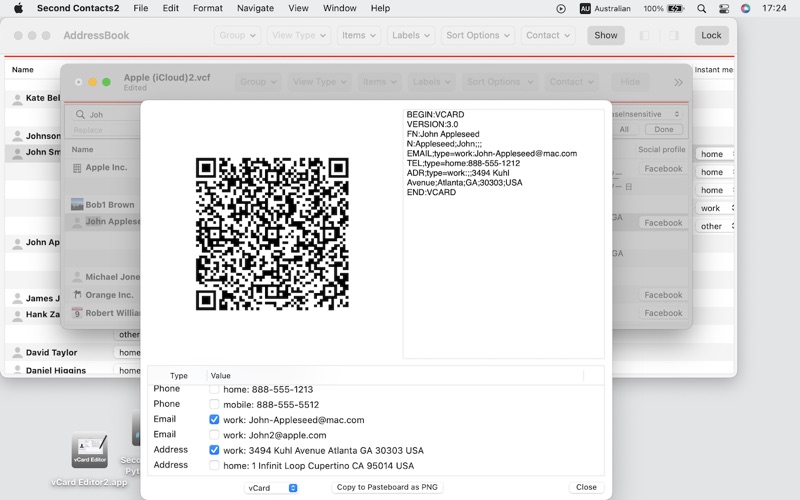Expand the Sort Options dropdown in AddressBook
The image size is (800, 500).
click(479, 35)
